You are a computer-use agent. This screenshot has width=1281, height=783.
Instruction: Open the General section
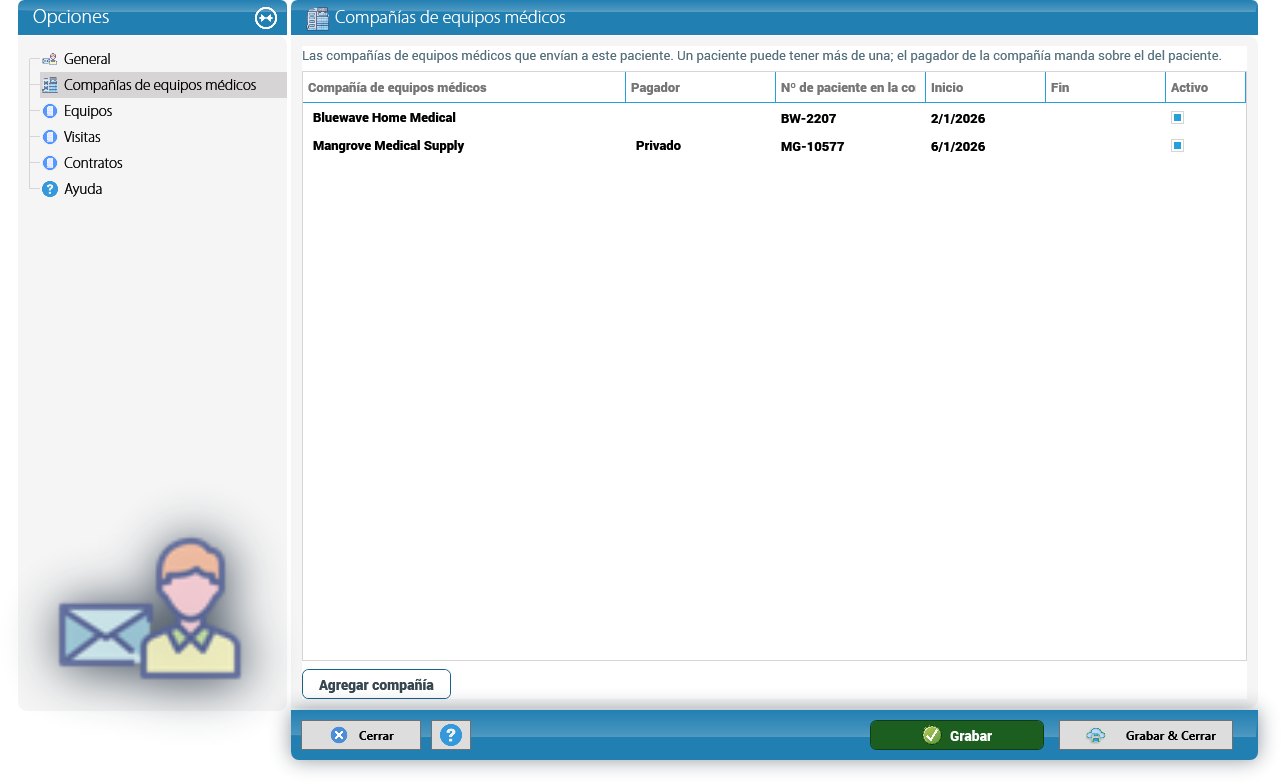pos(87,59)
